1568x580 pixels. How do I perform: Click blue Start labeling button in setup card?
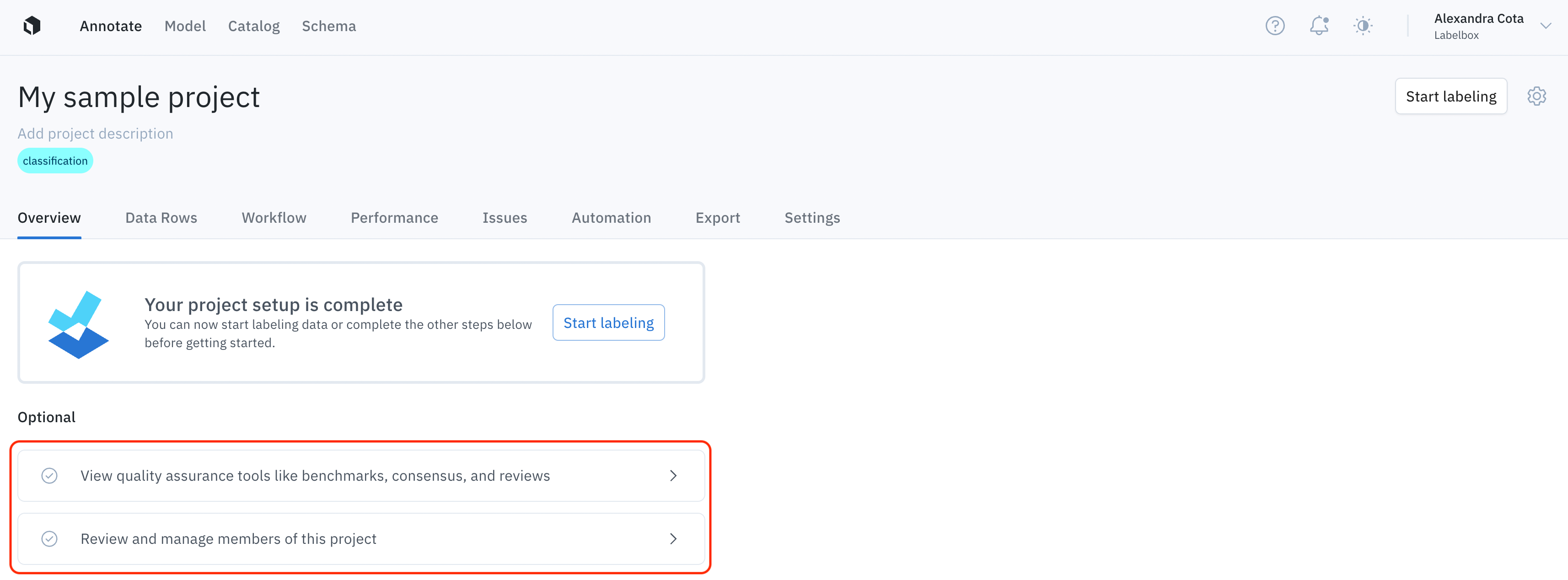point(608,322)
